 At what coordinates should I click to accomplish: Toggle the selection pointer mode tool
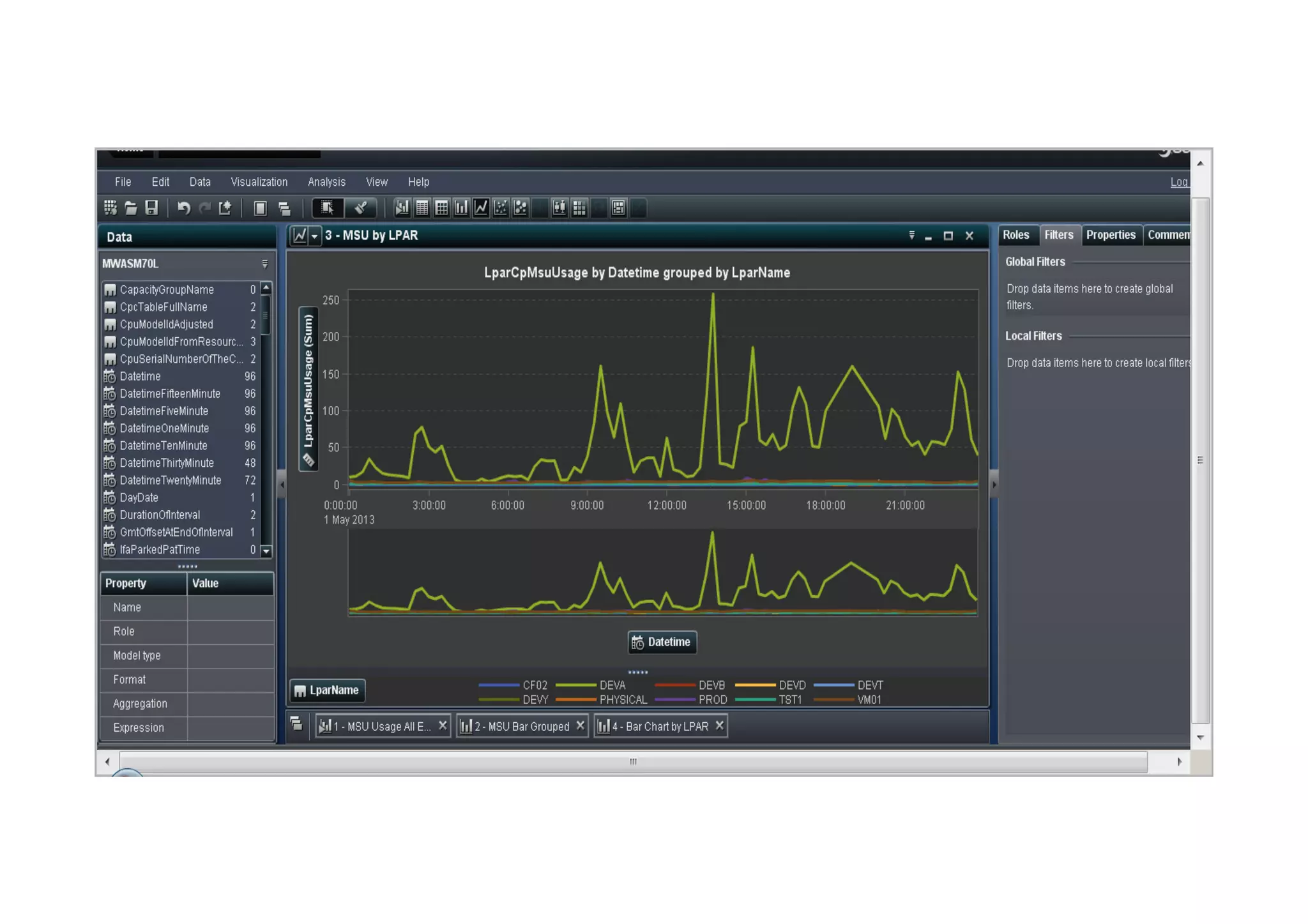[328, 208]
